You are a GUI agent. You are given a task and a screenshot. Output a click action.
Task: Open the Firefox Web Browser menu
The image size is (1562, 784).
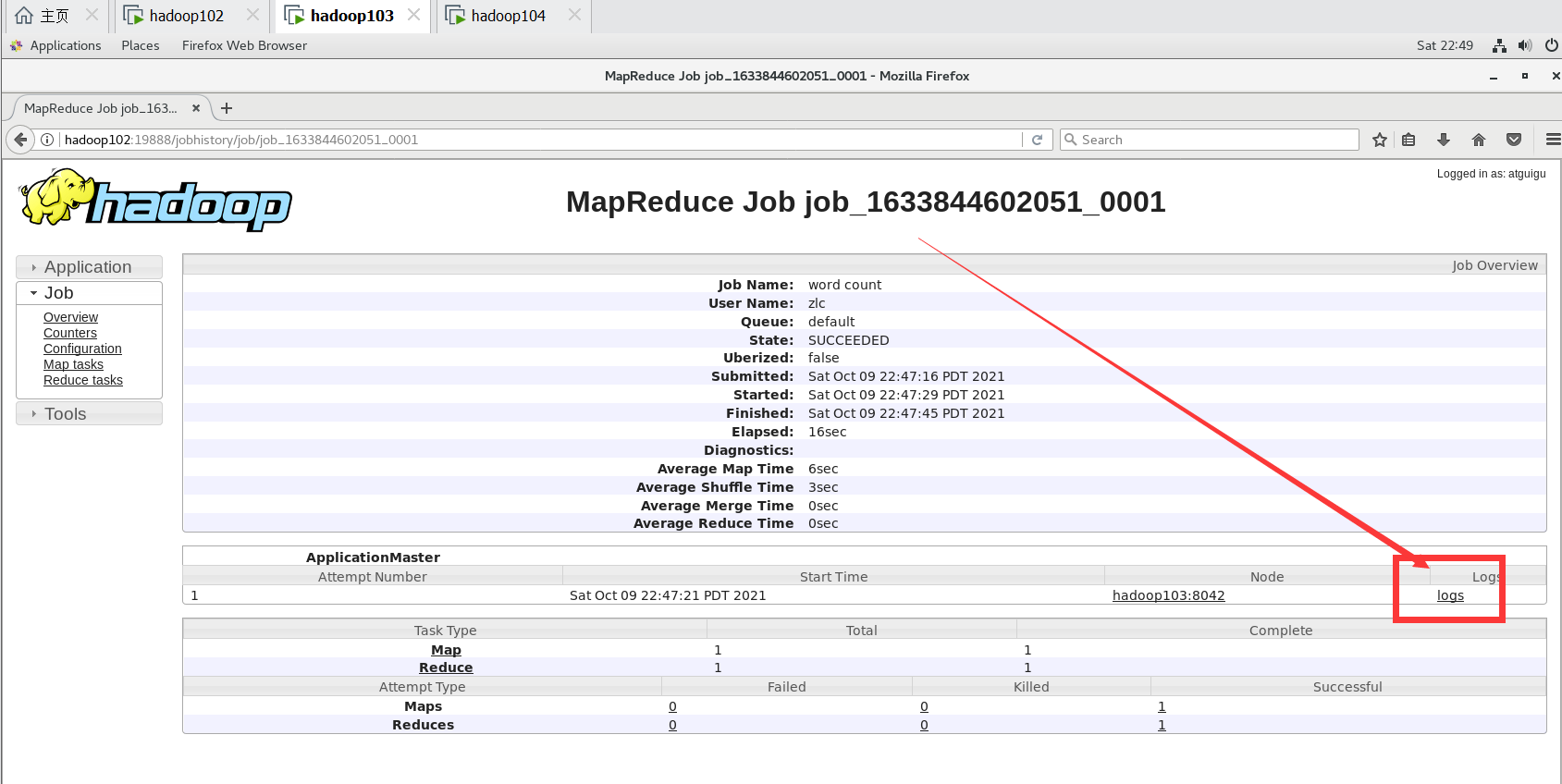[244, 45]
